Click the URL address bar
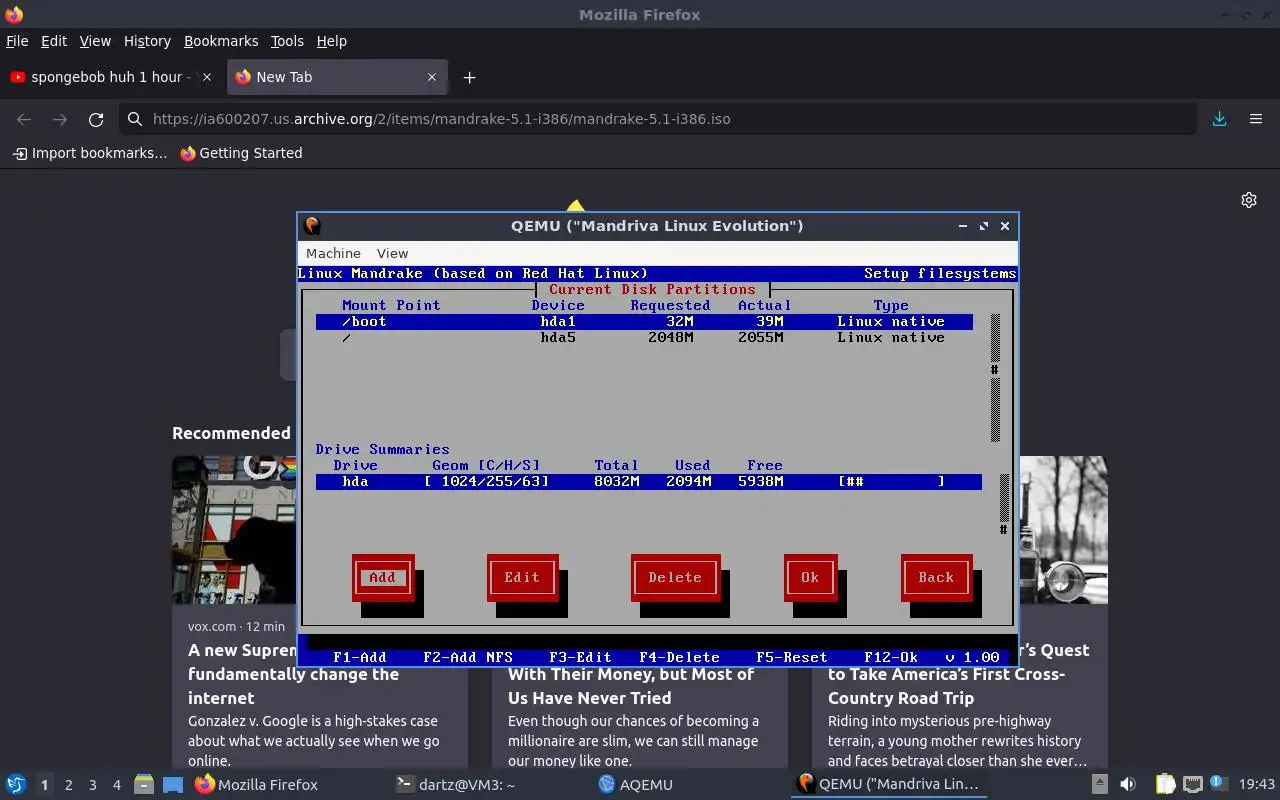The image size is (1280, 800). point(658,119)
